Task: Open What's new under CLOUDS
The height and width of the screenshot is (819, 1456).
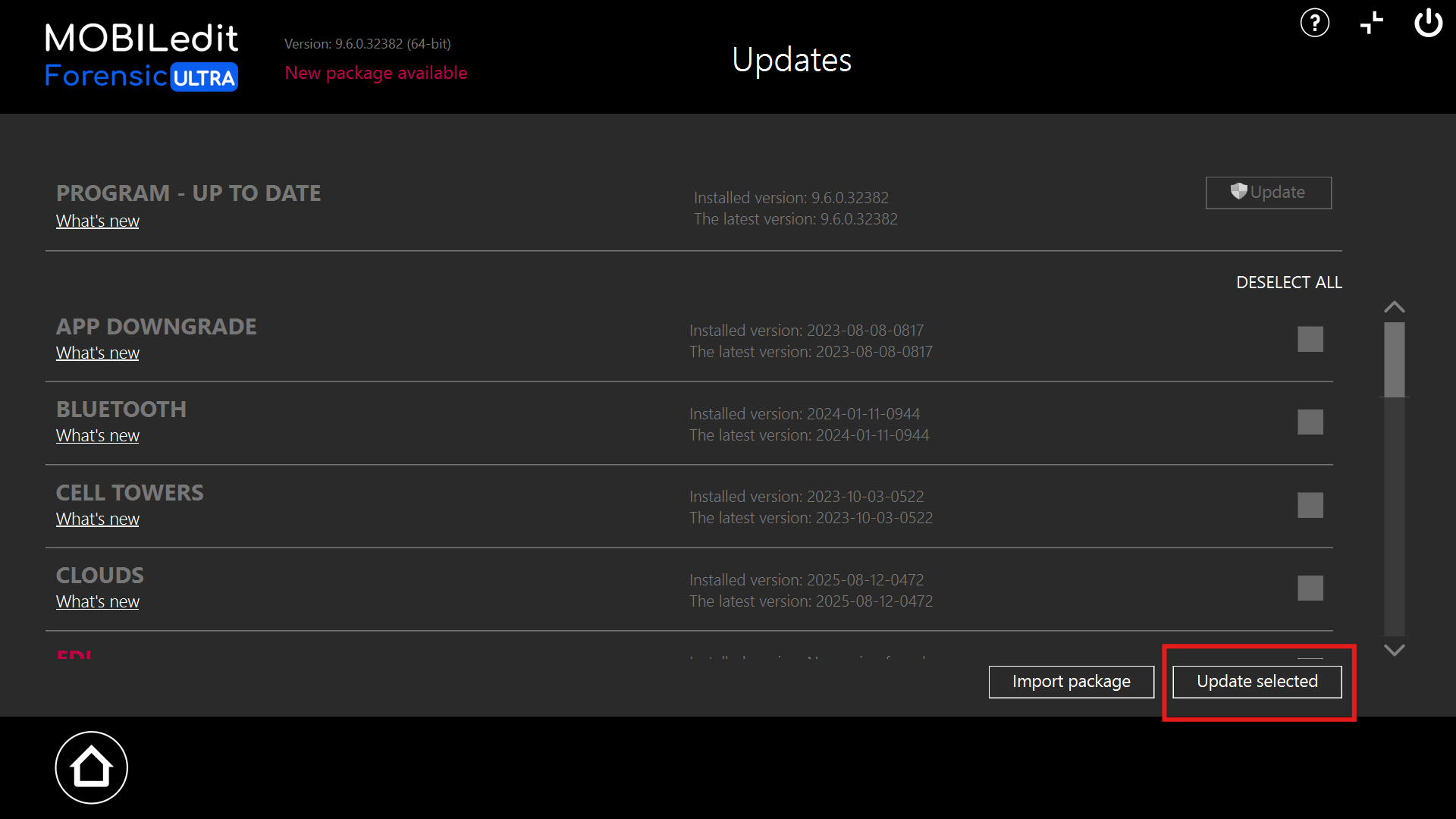Action: [97, 601]
